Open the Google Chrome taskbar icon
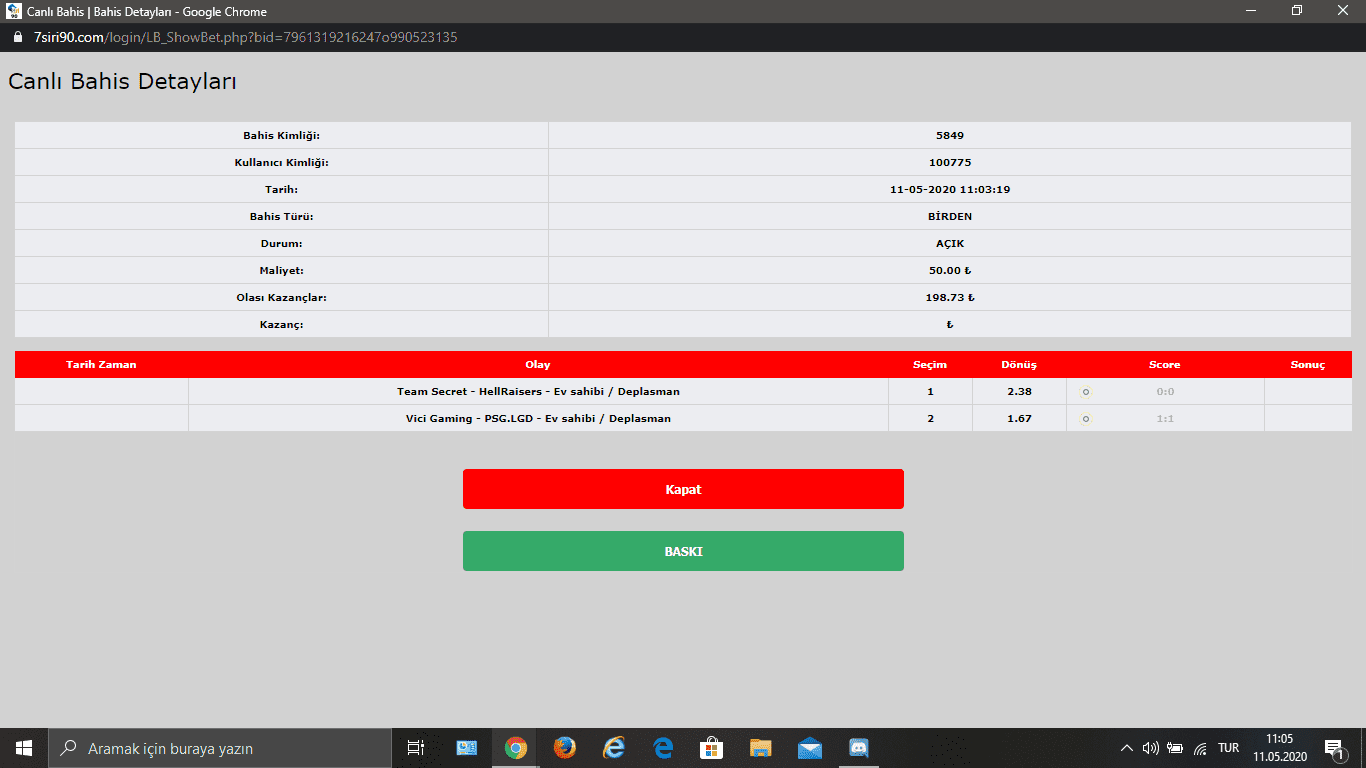 (x=516, y=748)
